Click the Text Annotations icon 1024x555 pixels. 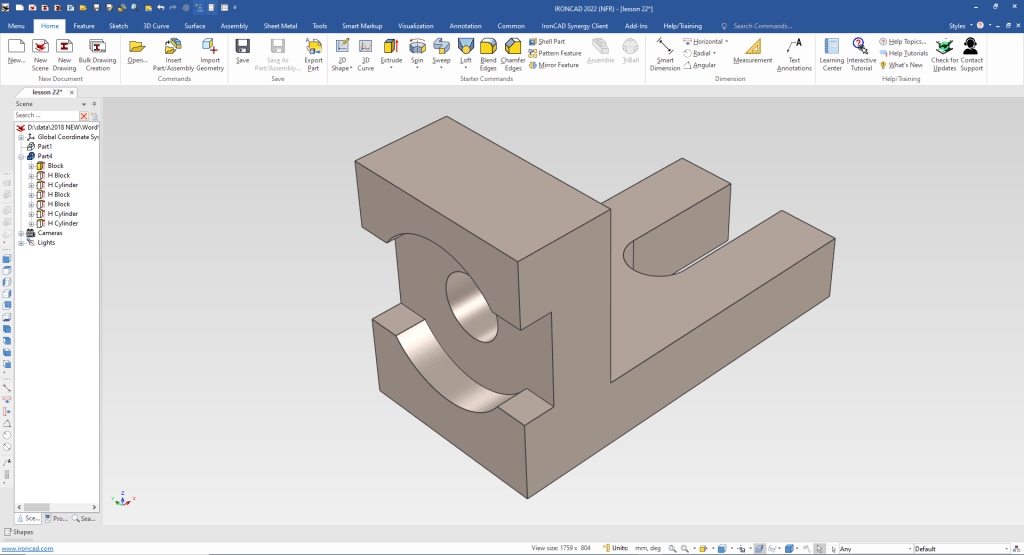pos(794,46)
